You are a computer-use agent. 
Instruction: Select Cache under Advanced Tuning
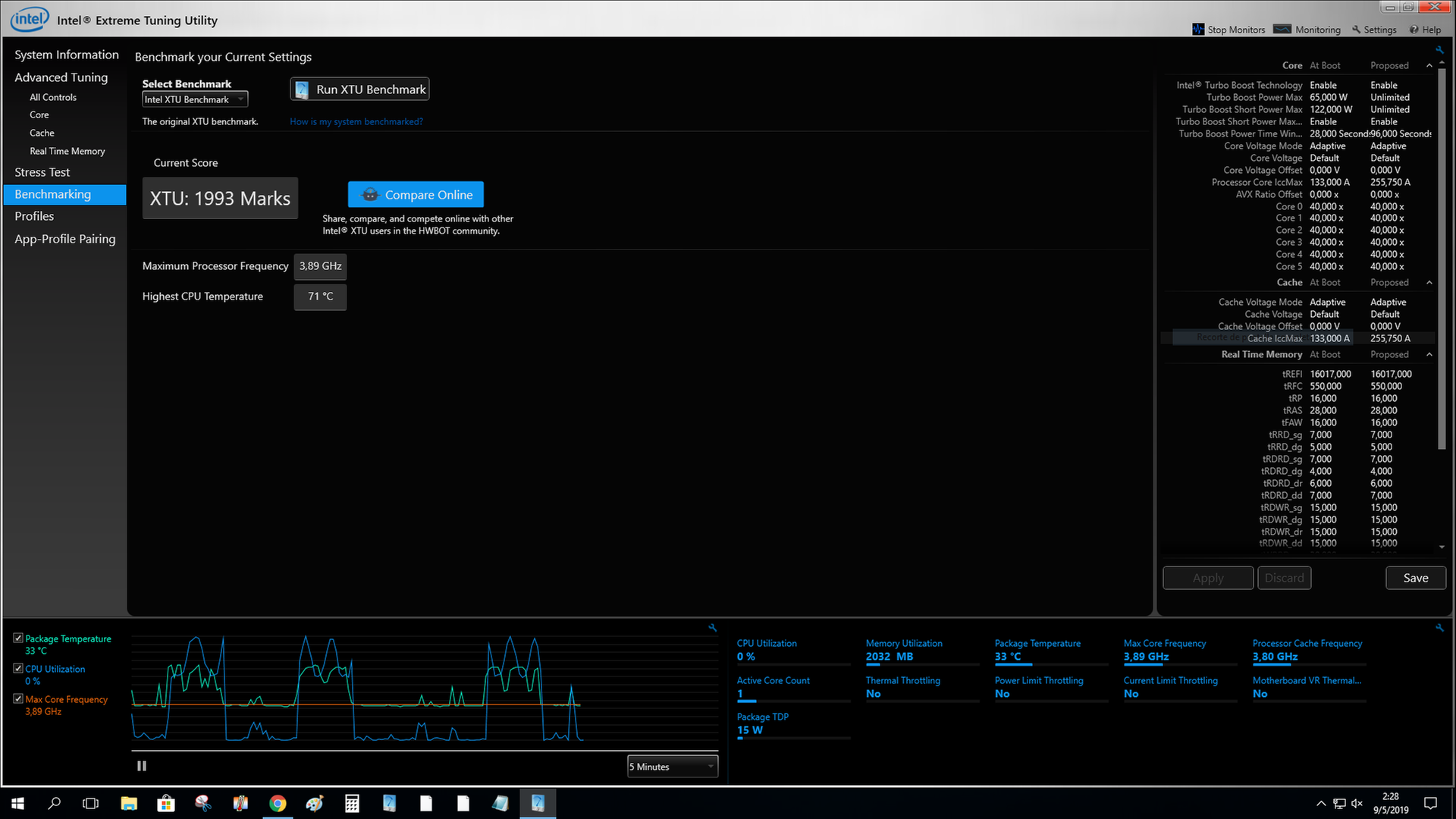pyautogui.click(x=42, y=133)
